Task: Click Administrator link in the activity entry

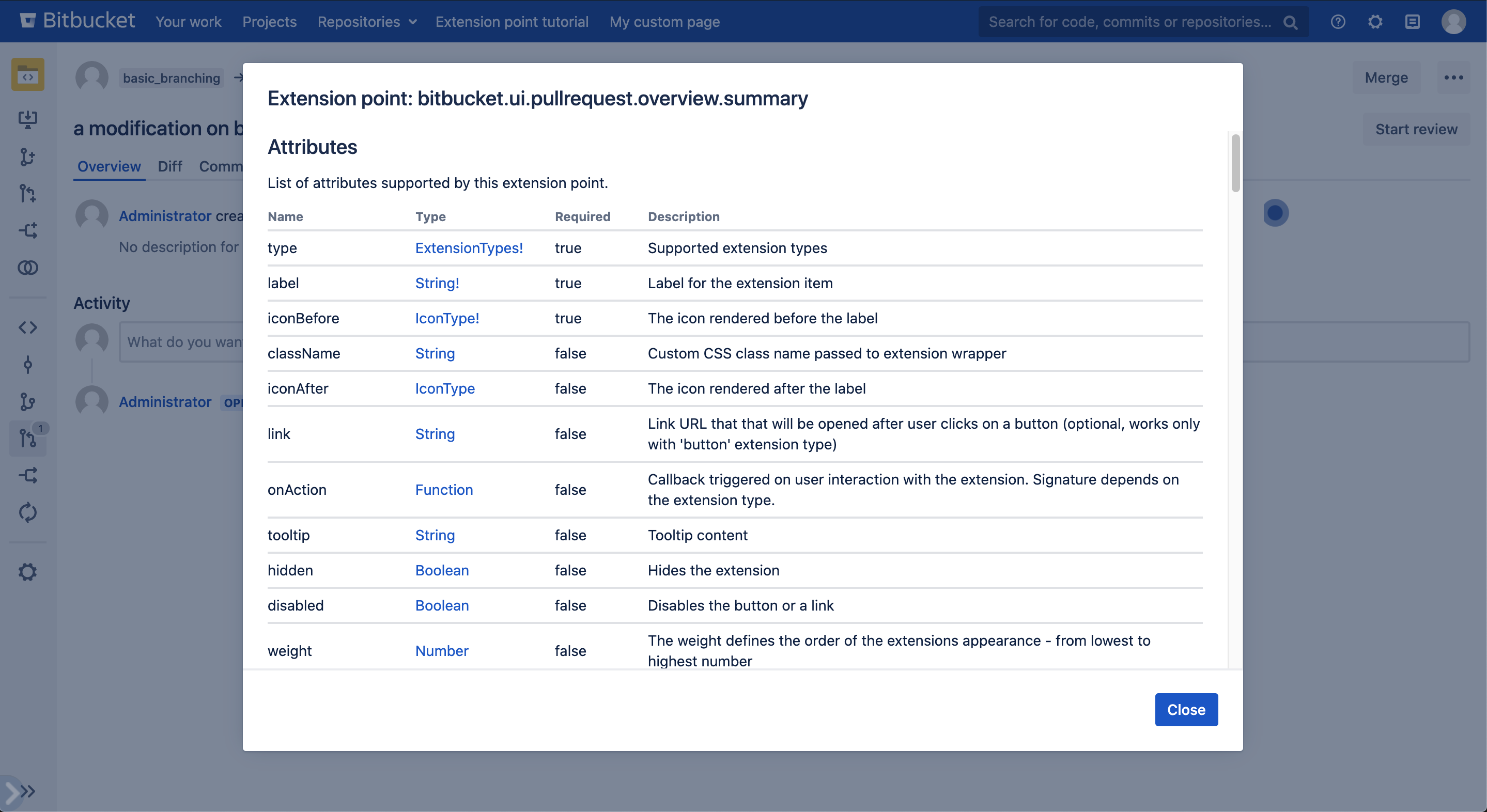Action: (x=164, y=402)
